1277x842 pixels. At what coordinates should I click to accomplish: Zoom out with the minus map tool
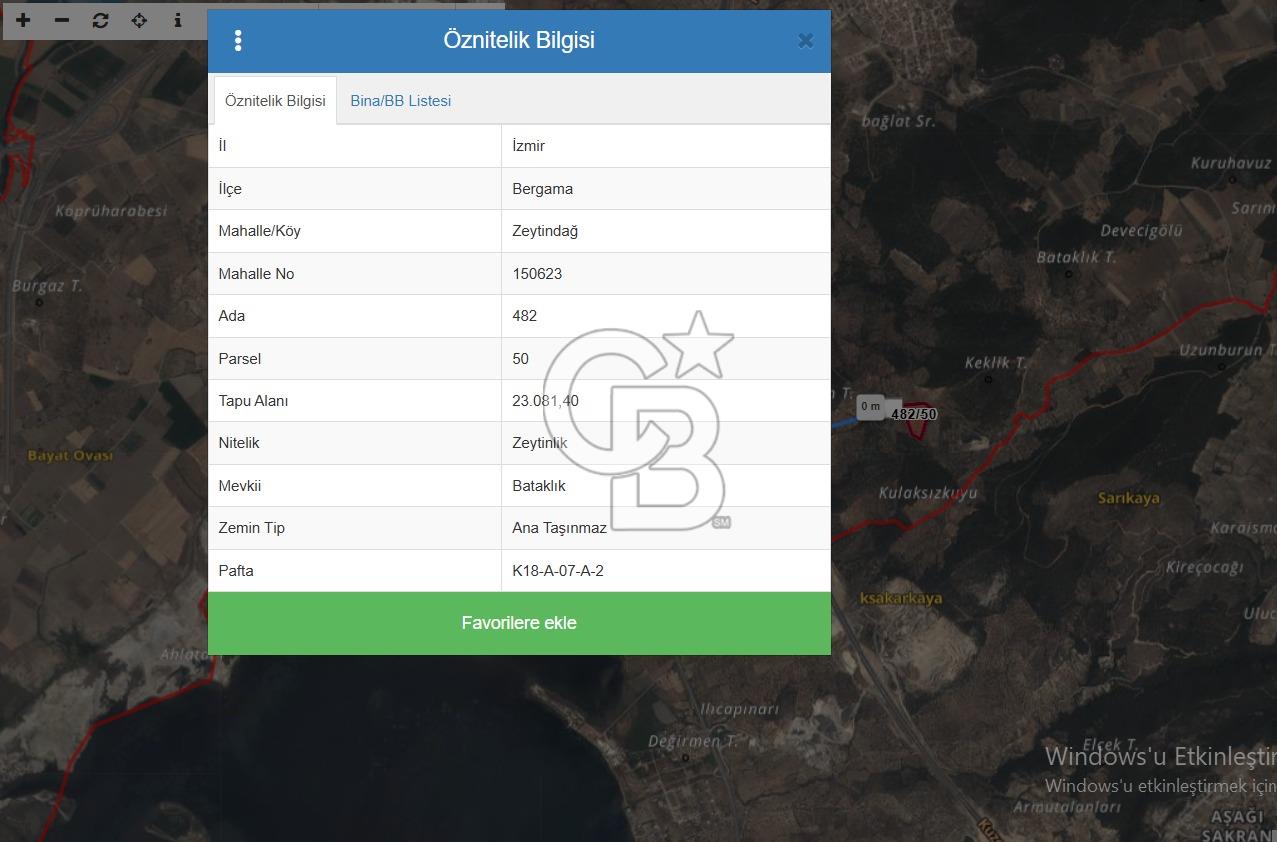pos(62,20)
